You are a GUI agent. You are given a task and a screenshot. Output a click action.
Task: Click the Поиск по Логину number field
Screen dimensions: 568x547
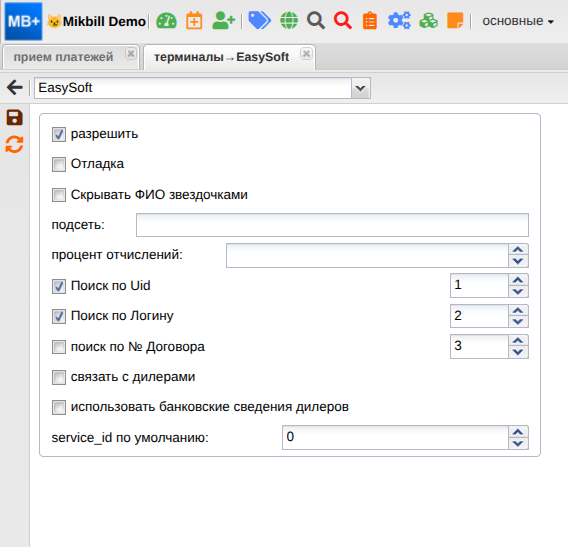coord(479,316)
